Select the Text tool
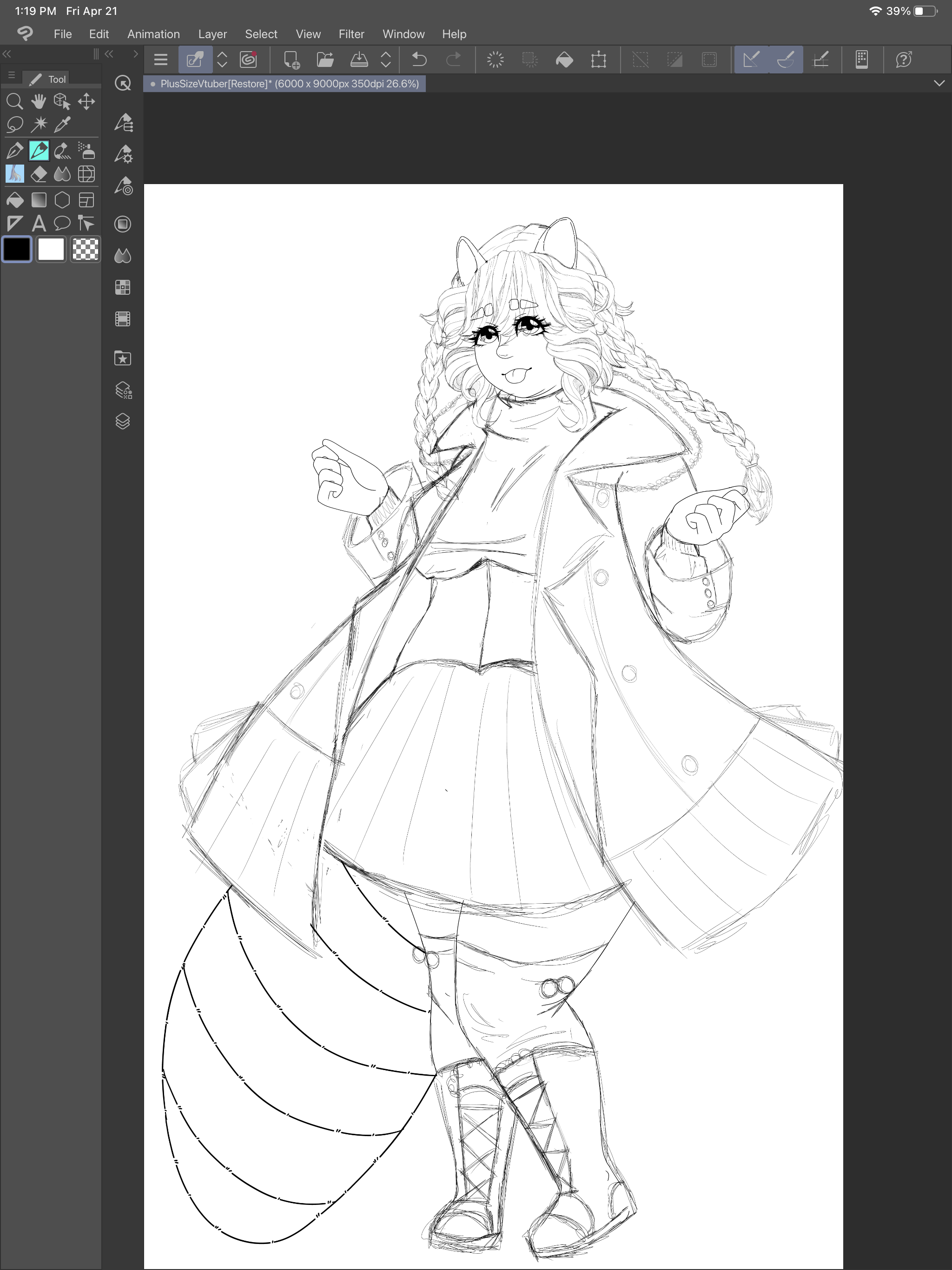 coord(39,223)
